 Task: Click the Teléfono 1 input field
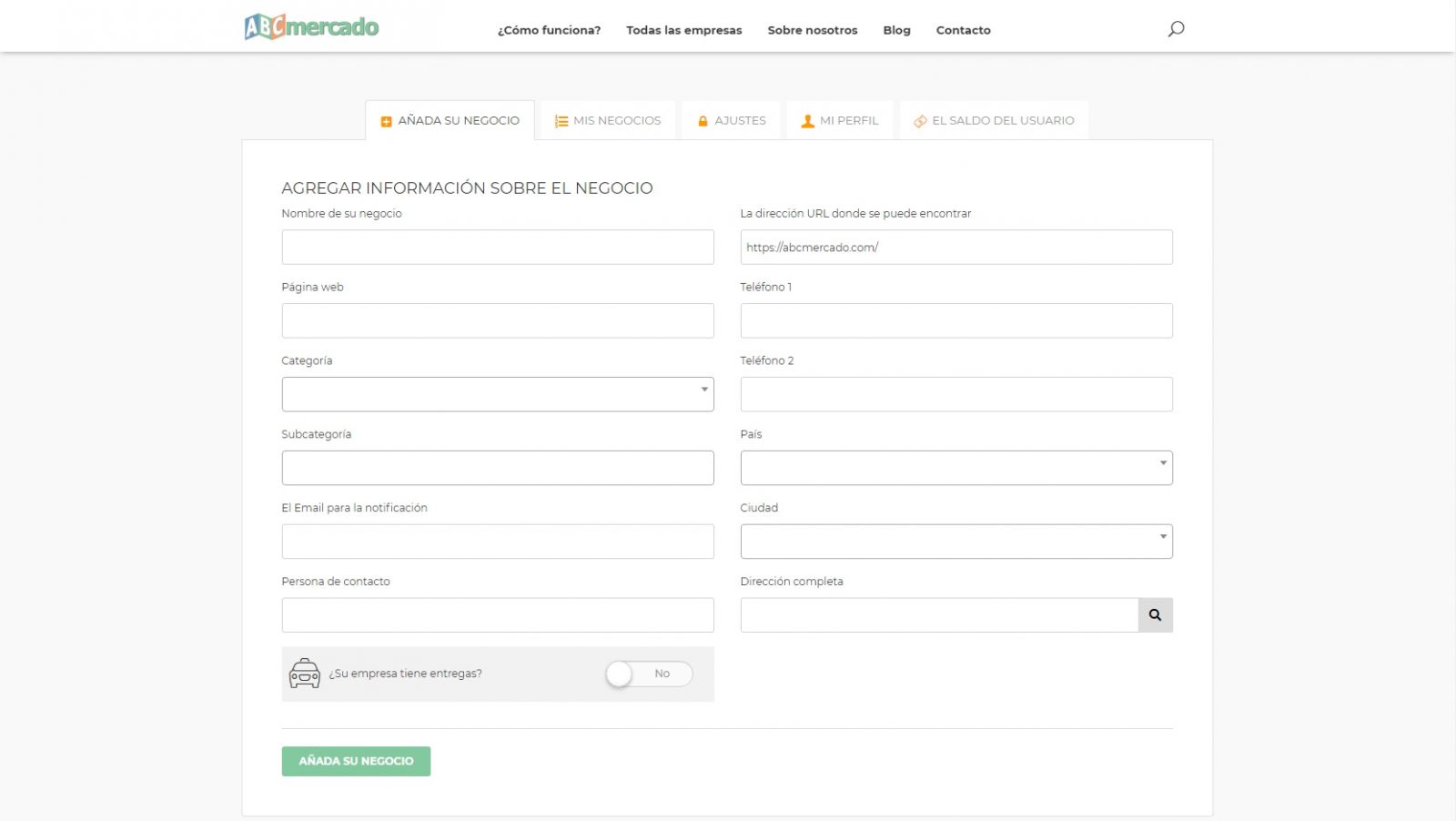tap(956, 320)
